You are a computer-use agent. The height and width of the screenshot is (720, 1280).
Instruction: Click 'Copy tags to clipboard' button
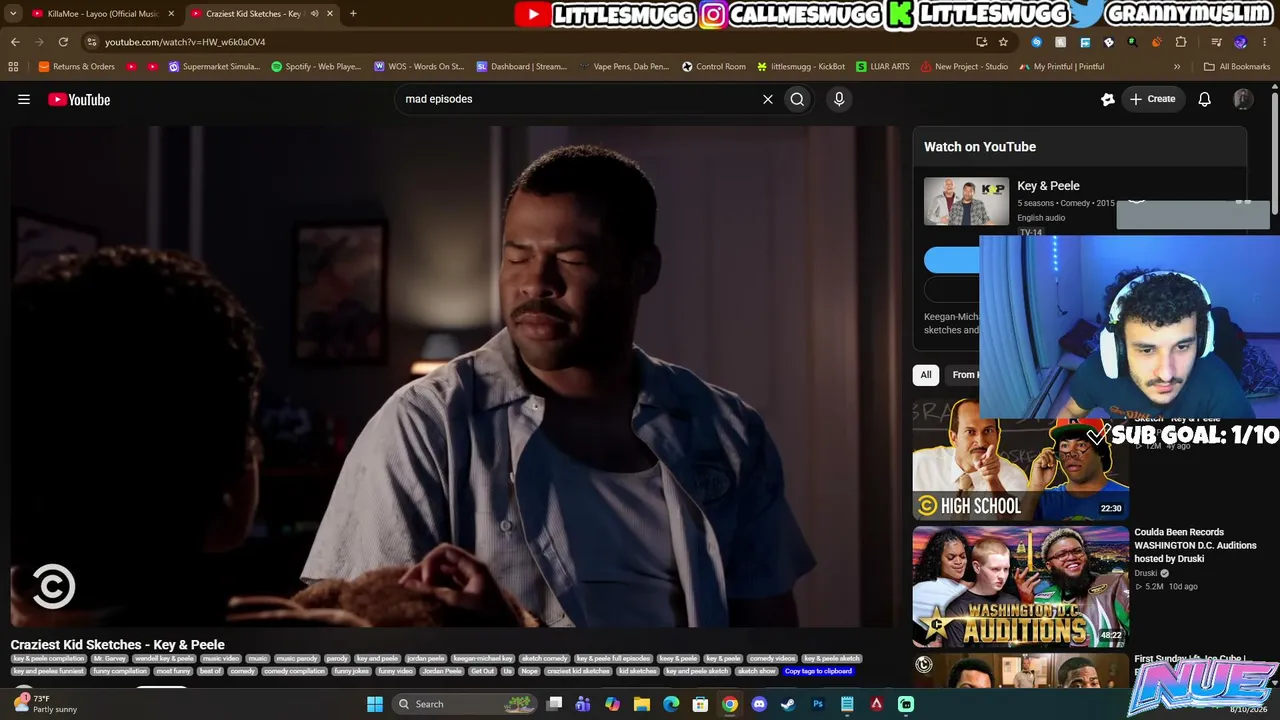click(x=818, y=671)
